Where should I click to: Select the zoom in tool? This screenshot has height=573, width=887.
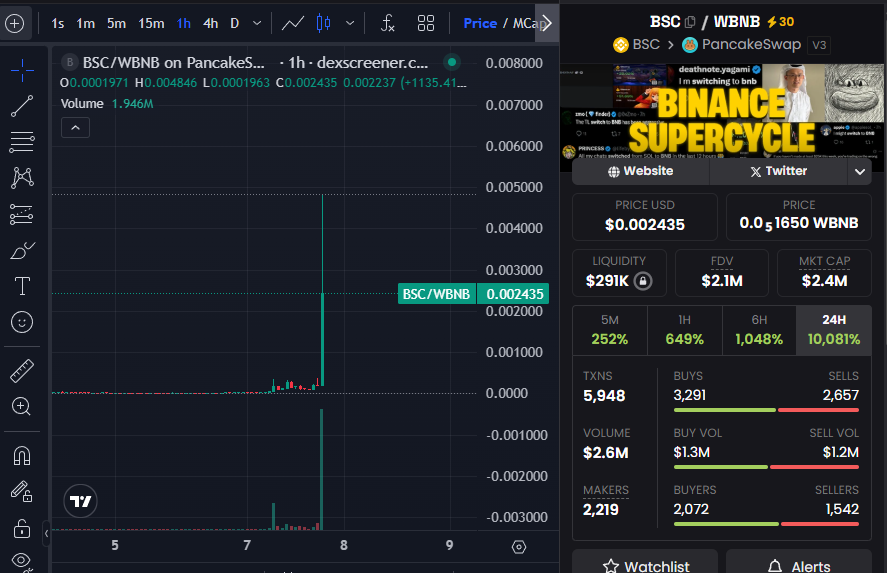[x=22, y=406]
